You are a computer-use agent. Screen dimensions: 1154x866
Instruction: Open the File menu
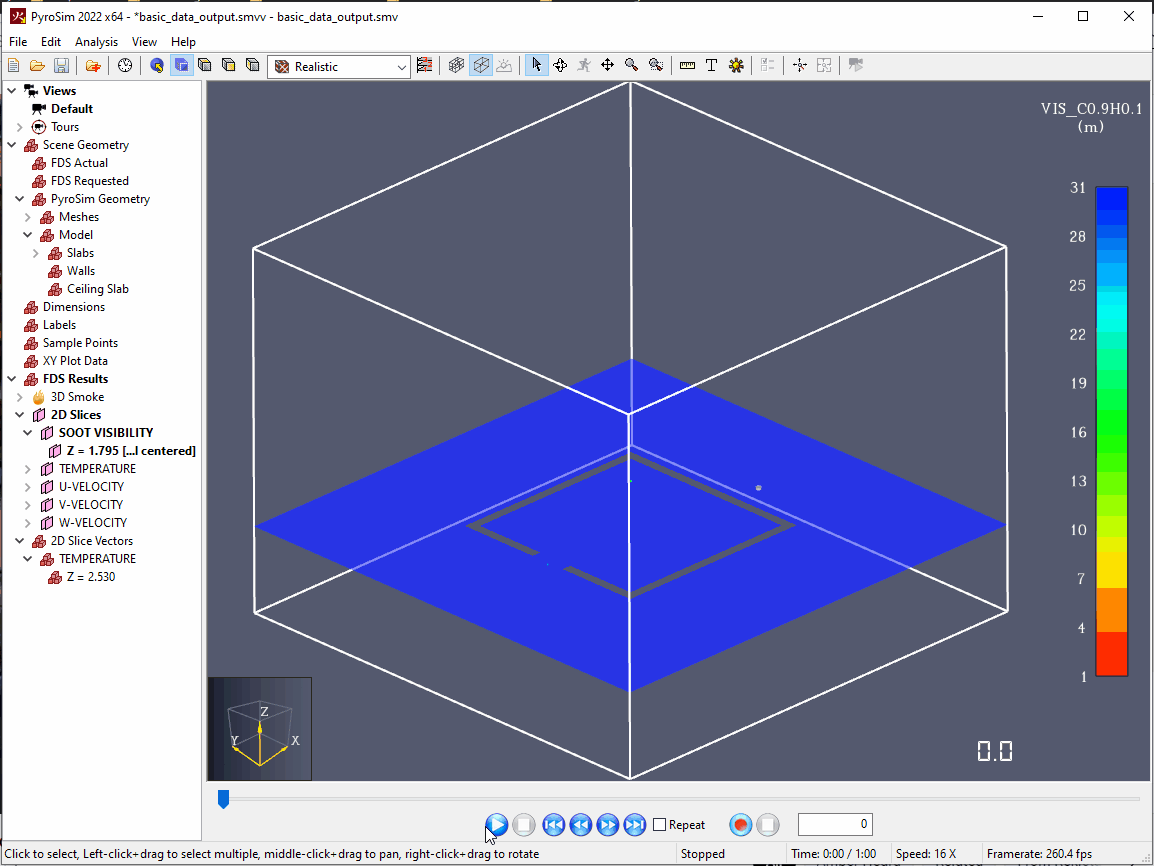tap(18, 42)
